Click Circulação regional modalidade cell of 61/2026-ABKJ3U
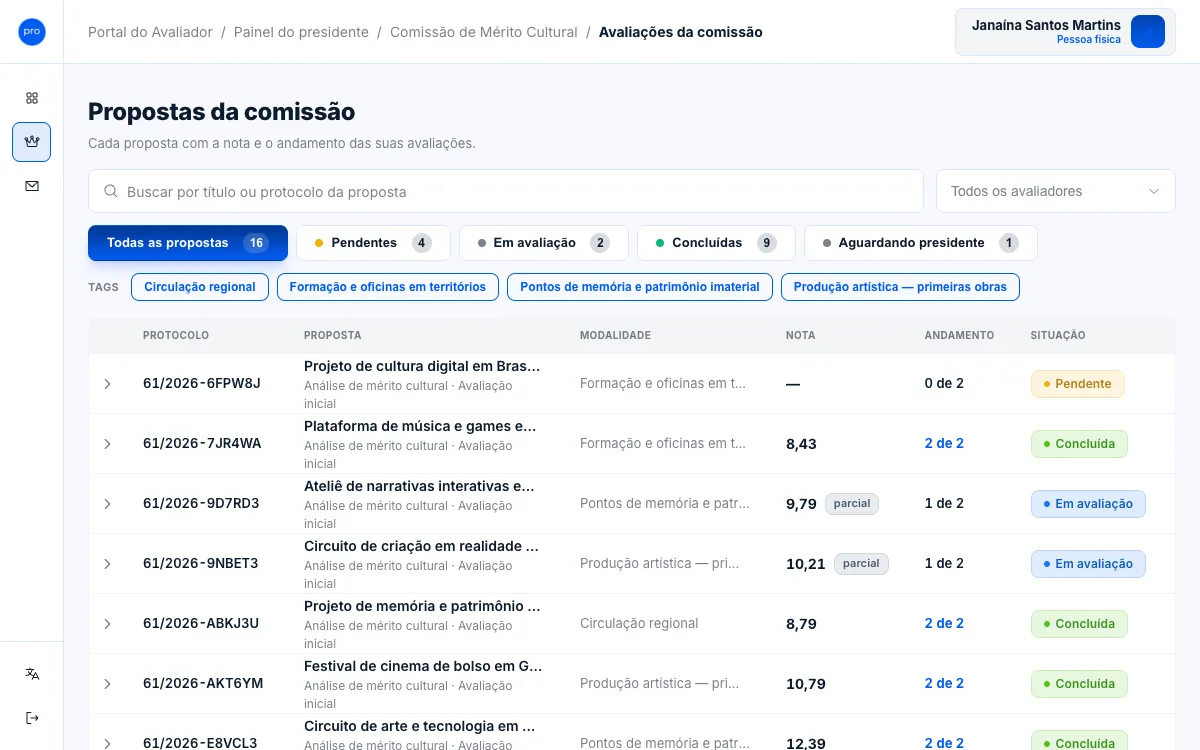 point(639,623)
